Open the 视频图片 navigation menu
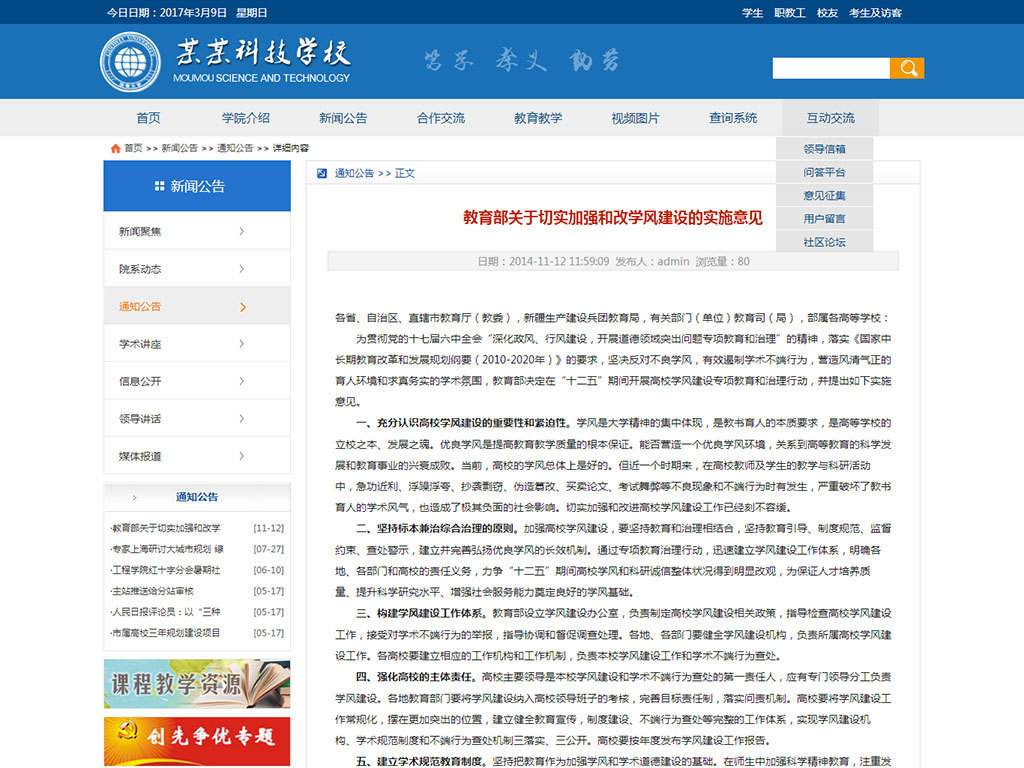Viewport: 1024px width, 768px height. click(x=635, y=118)
